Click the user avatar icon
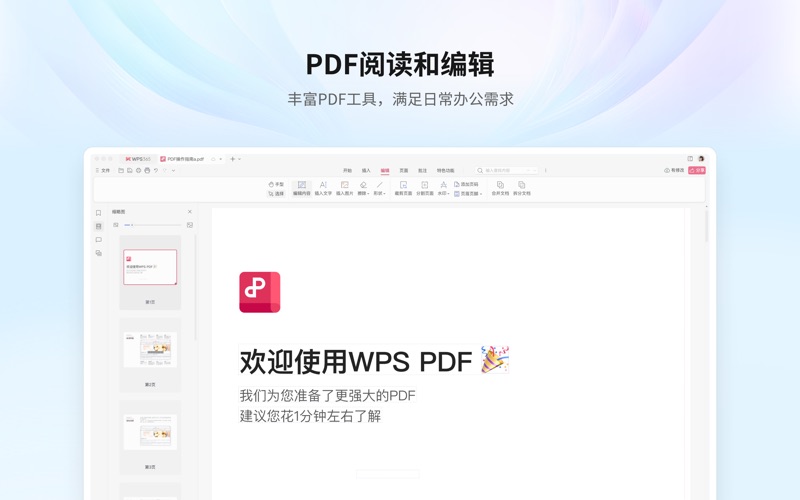Screen dimensions: 800x500 [702, 159]
